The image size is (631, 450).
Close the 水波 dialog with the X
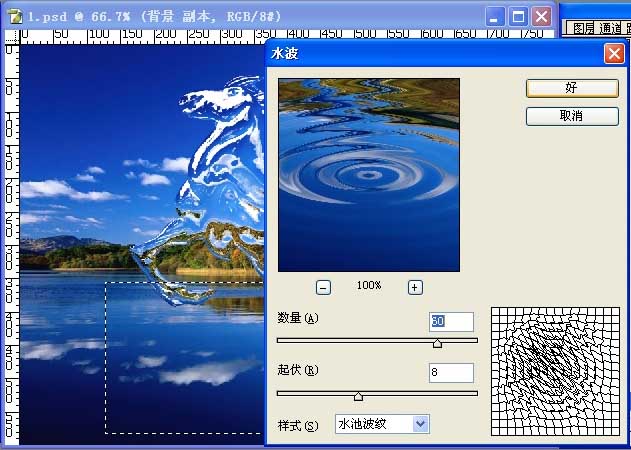pos(614,54)
